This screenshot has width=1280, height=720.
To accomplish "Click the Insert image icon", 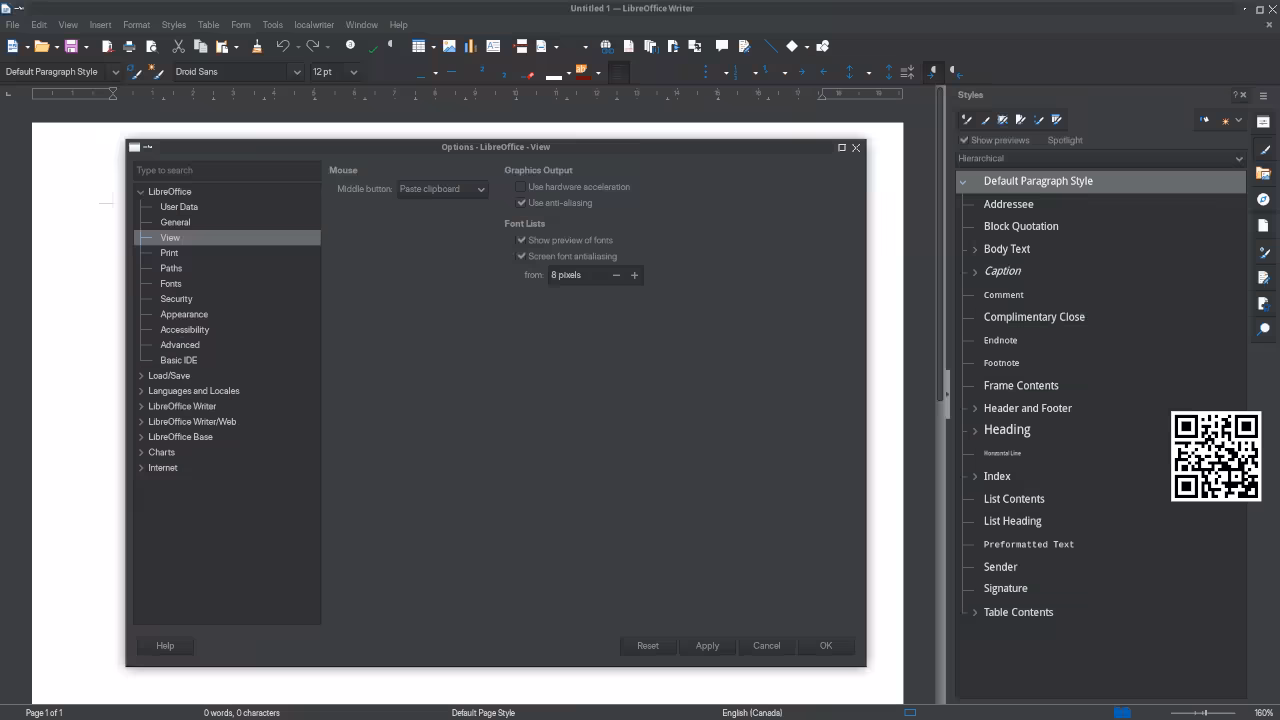I will click(449, 46).
